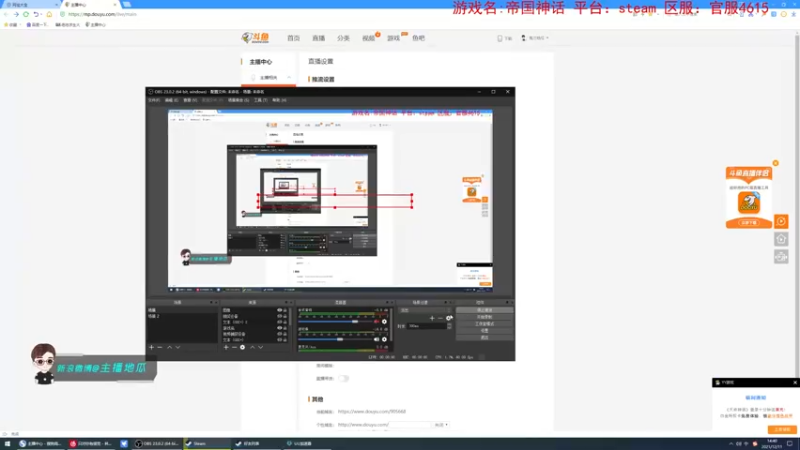The image size is (800, 450).
Task: Open 工具(T) menu in OBS
Action: (261, 101)
